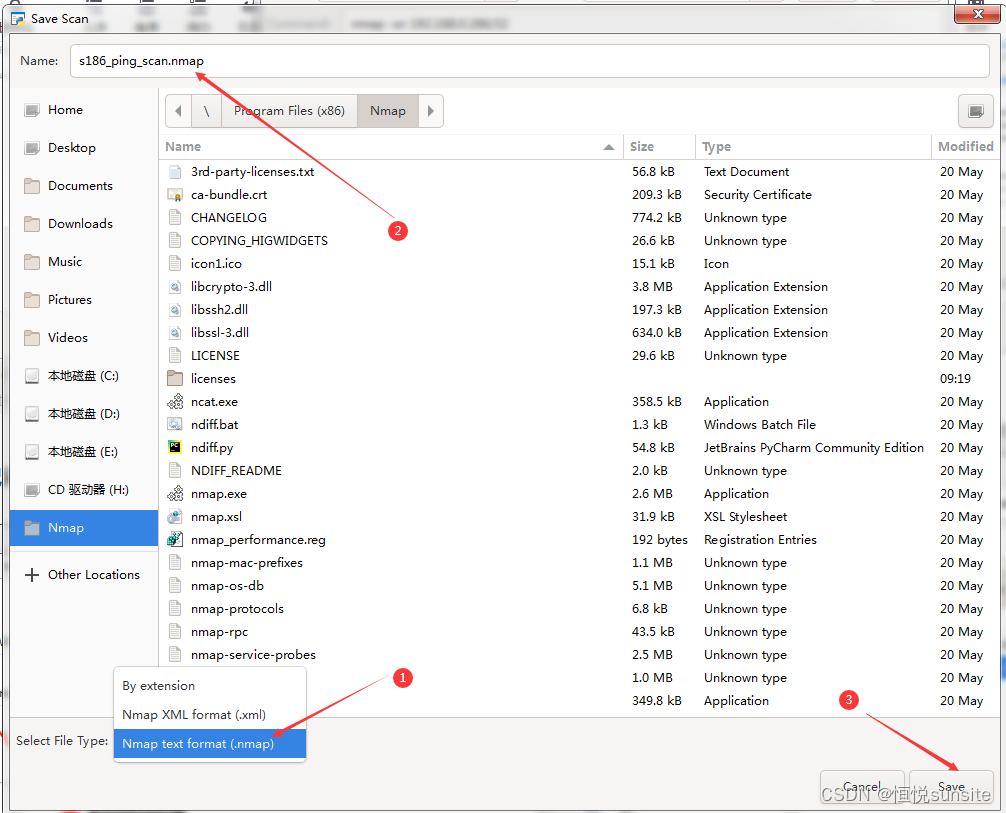This screenshot has width=1006, height=813.
Task: Click the 09:19 modified time of licenses
Action: point(955,379)
